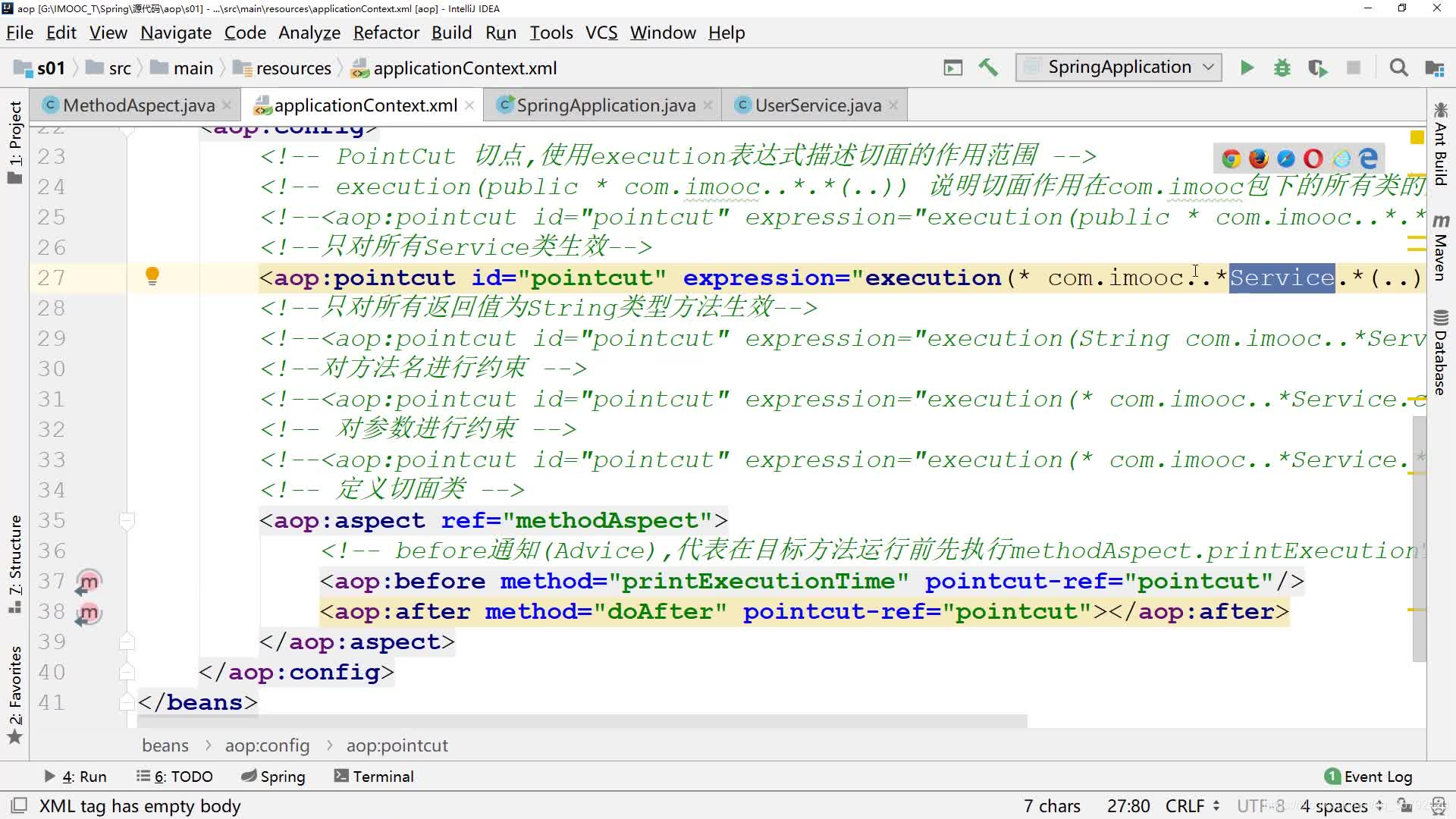The height and width of the screenshot is (819, 1456).
Task: Open the Structure tool window
Action: coord(15,564)
